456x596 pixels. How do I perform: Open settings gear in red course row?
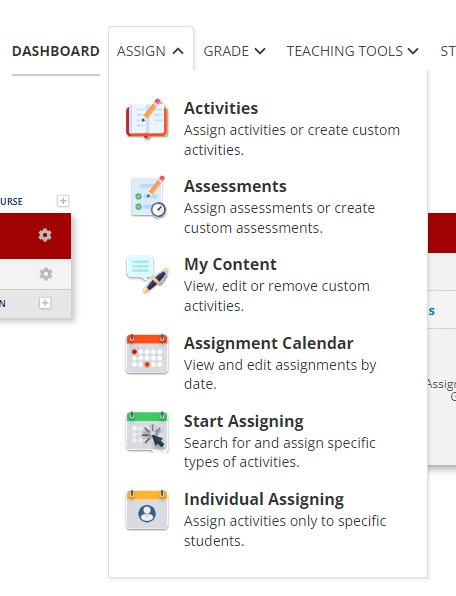[45, 235]
